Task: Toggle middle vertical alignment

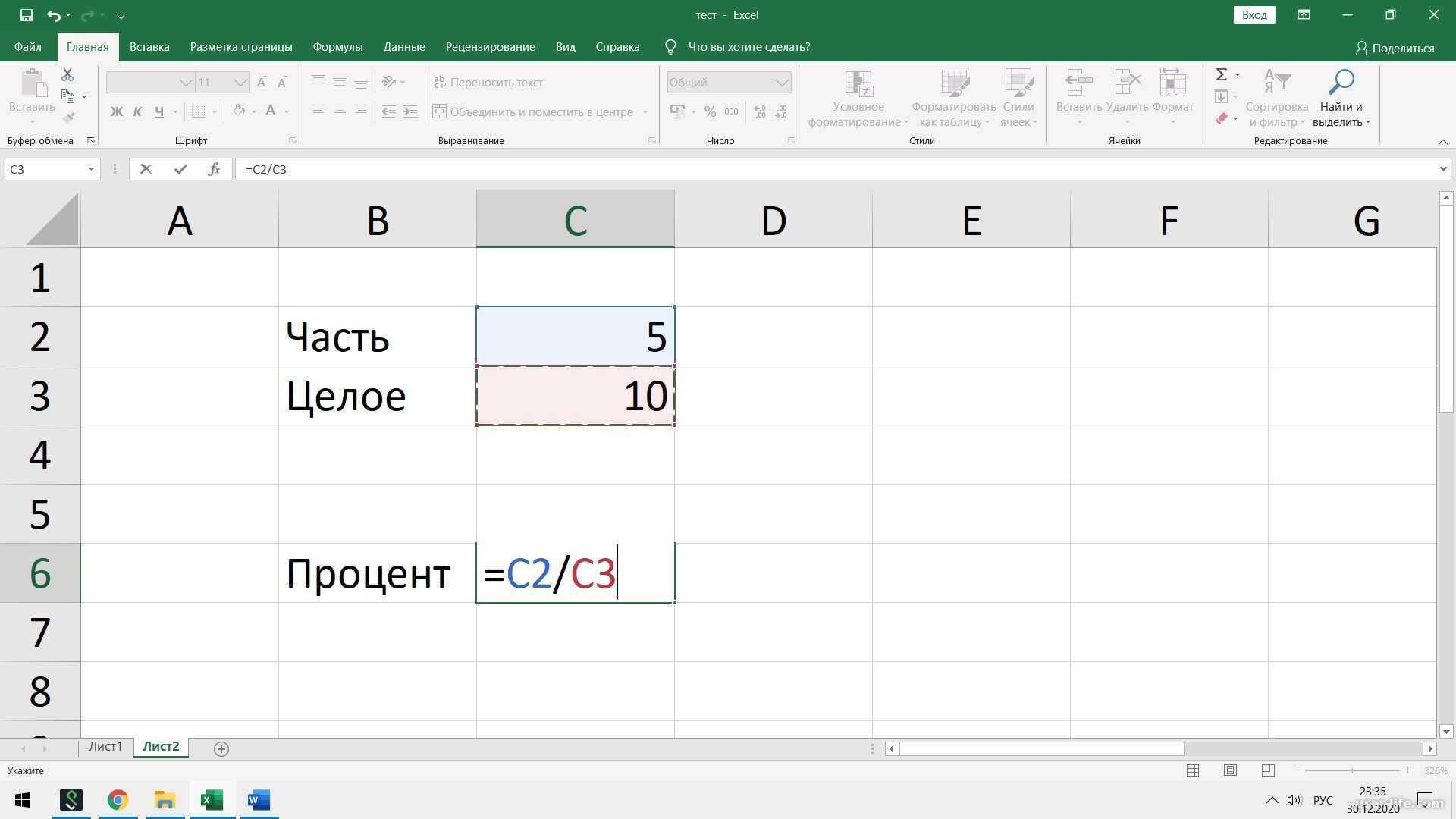Action: (x=340, y=82)
